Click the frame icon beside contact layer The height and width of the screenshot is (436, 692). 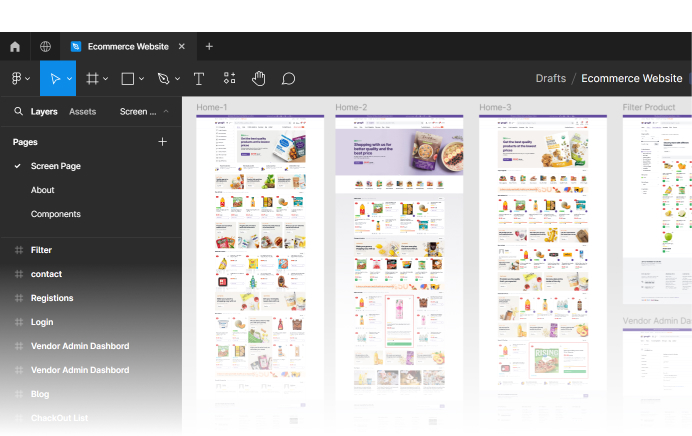click(x=19, y=274)
